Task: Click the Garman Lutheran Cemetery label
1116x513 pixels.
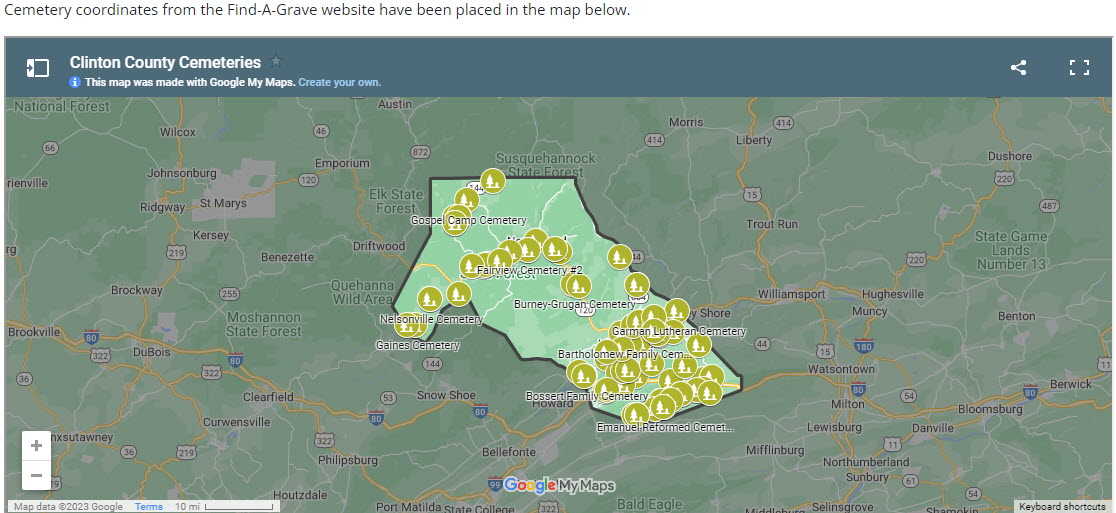Action: coord(678,331)
